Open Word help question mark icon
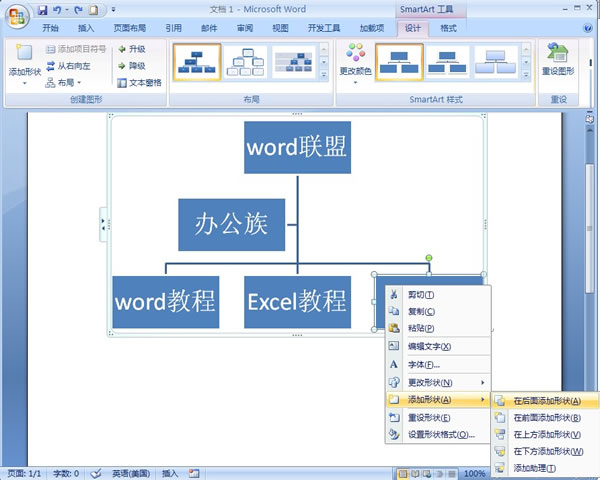Image resolution: width=600 pixels, height=480 pixels. coord(588,28)
